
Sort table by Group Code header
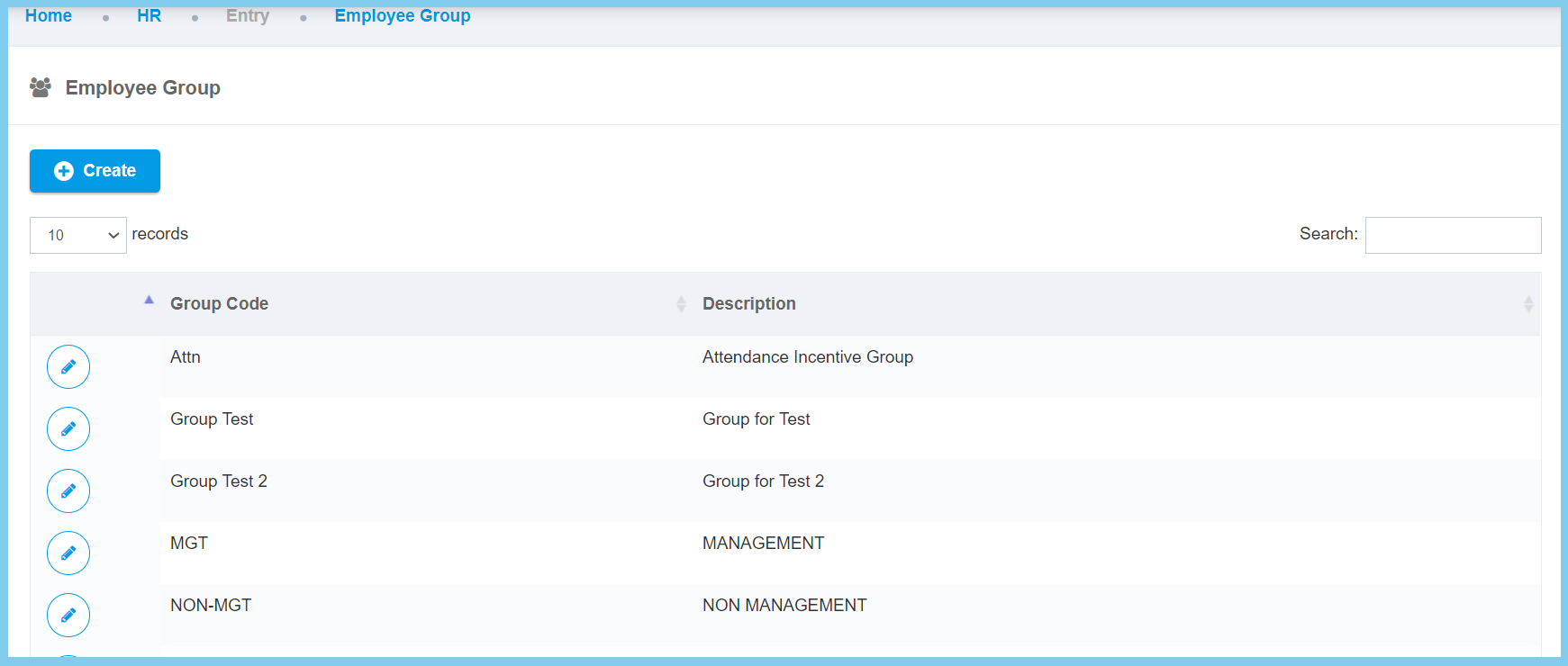219,304
